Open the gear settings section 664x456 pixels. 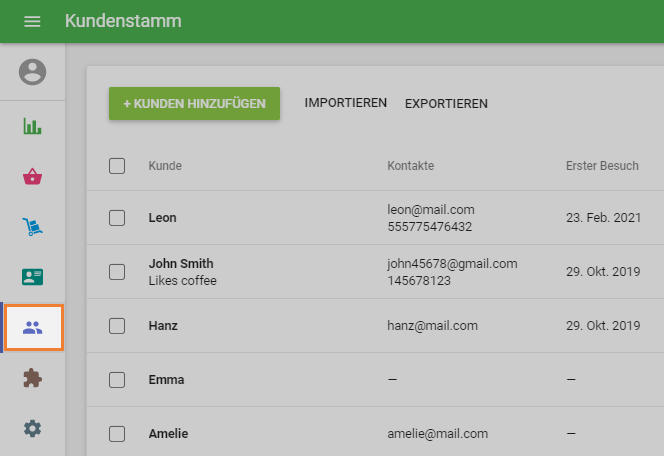pyautogui.click(x=33, y=429)
